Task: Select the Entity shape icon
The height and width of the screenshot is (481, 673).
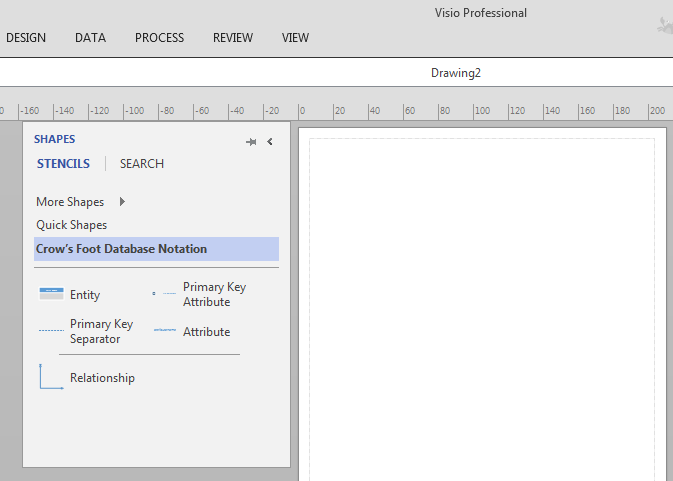Action: 51,294
